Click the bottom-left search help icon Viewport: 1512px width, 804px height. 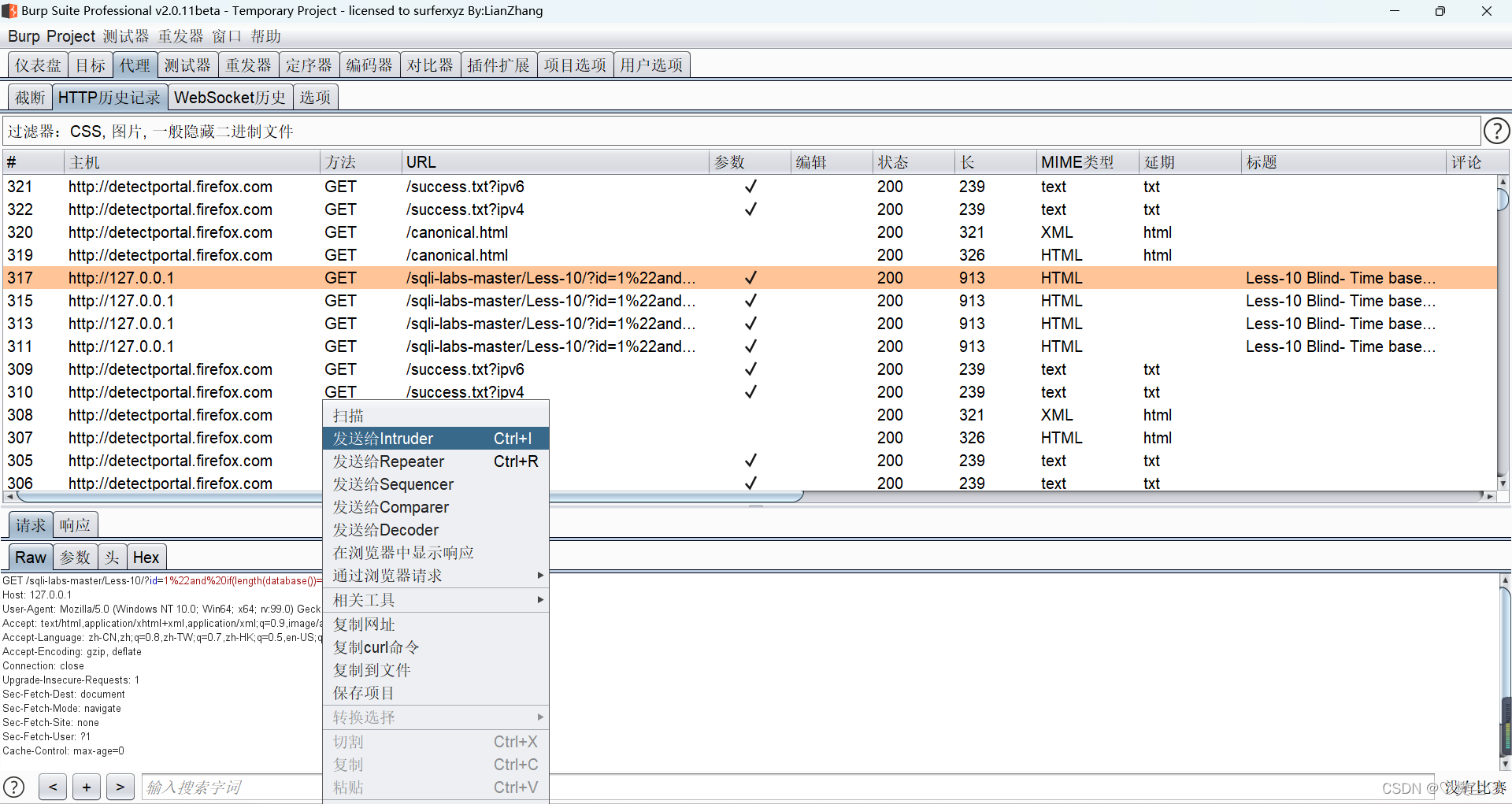(14, 787)
